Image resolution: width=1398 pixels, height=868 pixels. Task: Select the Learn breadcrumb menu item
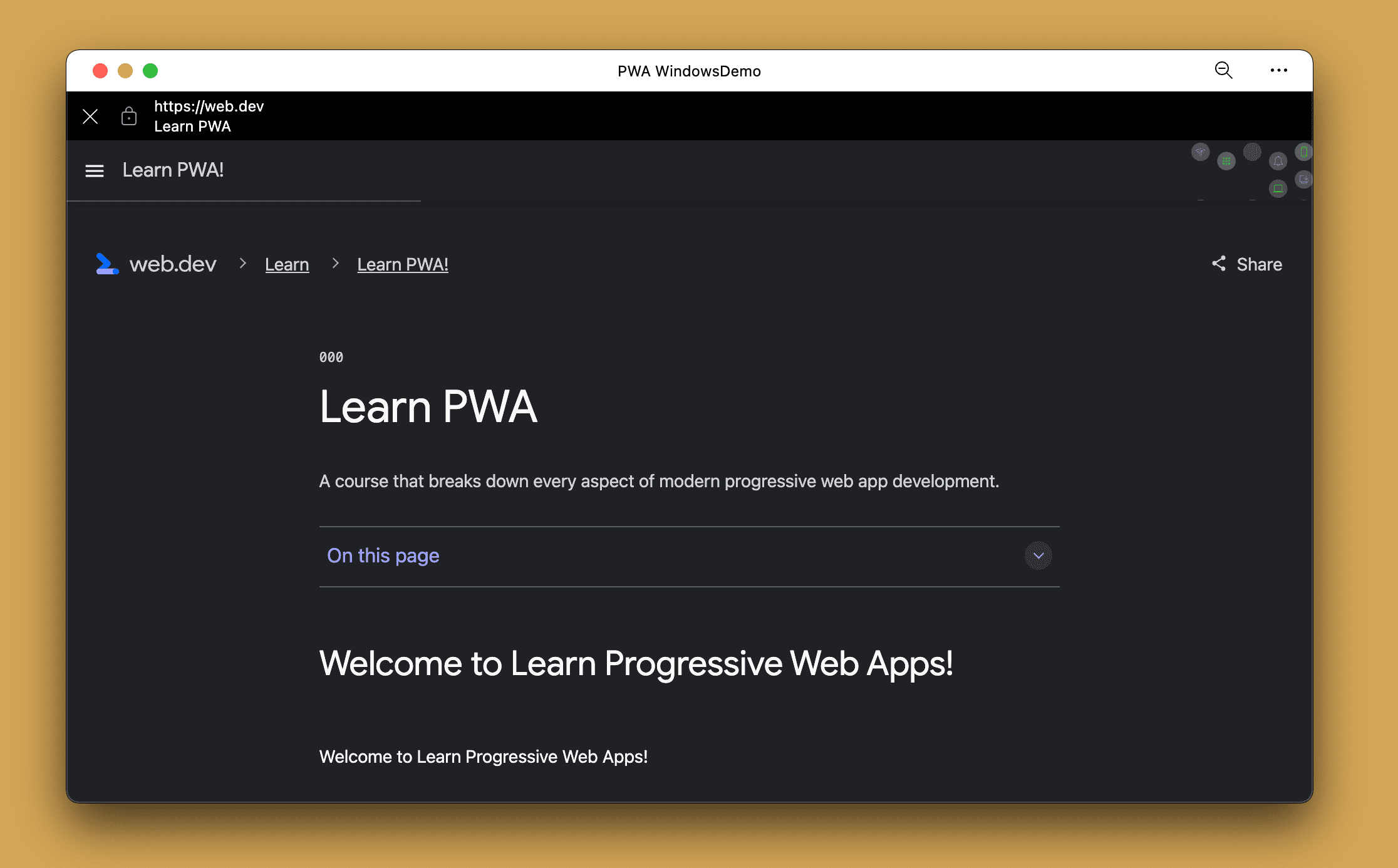coord(287,264)
